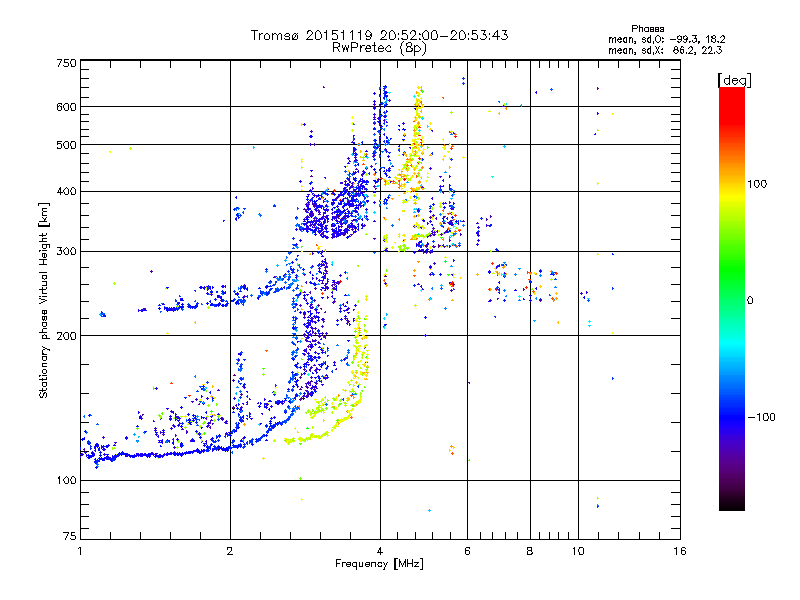800x600 pixels.
Task: Click the height axis tick "500"
Action: click(x=67, y=145)
